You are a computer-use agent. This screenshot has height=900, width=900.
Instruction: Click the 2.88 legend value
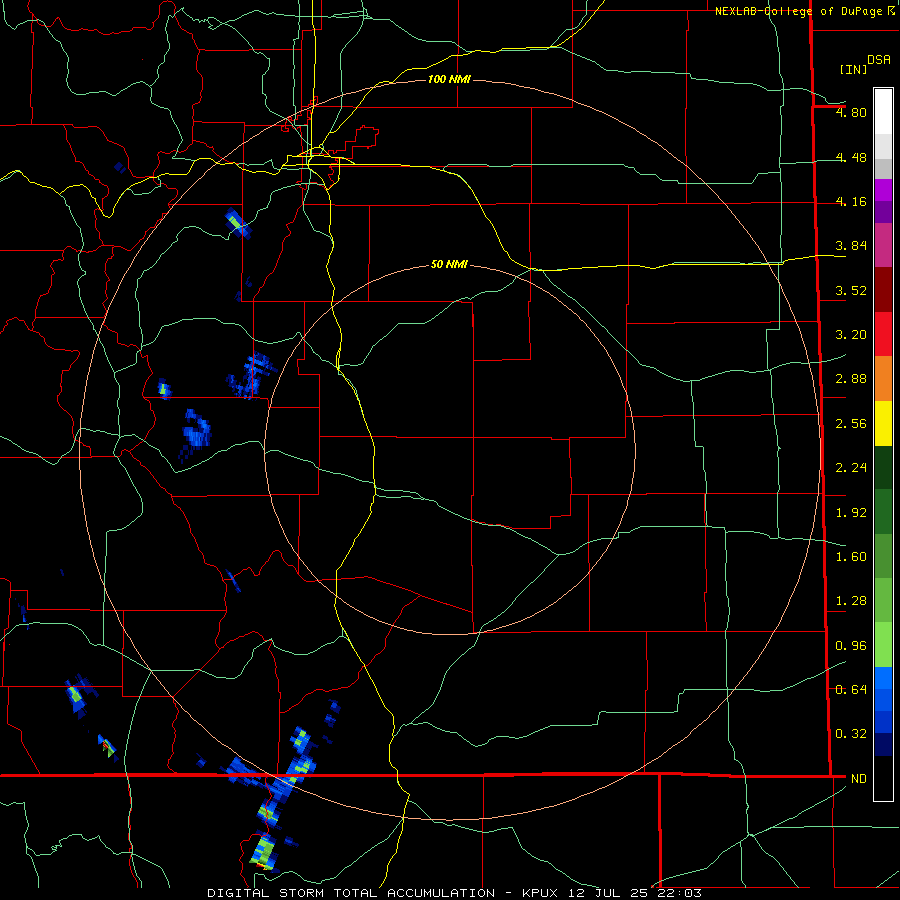(851, 379)
